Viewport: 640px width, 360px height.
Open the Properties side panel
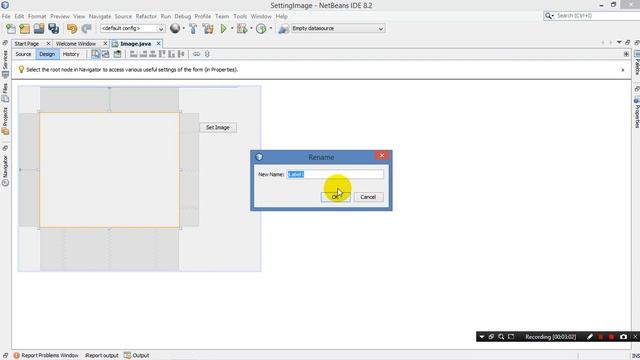(636, 112)
